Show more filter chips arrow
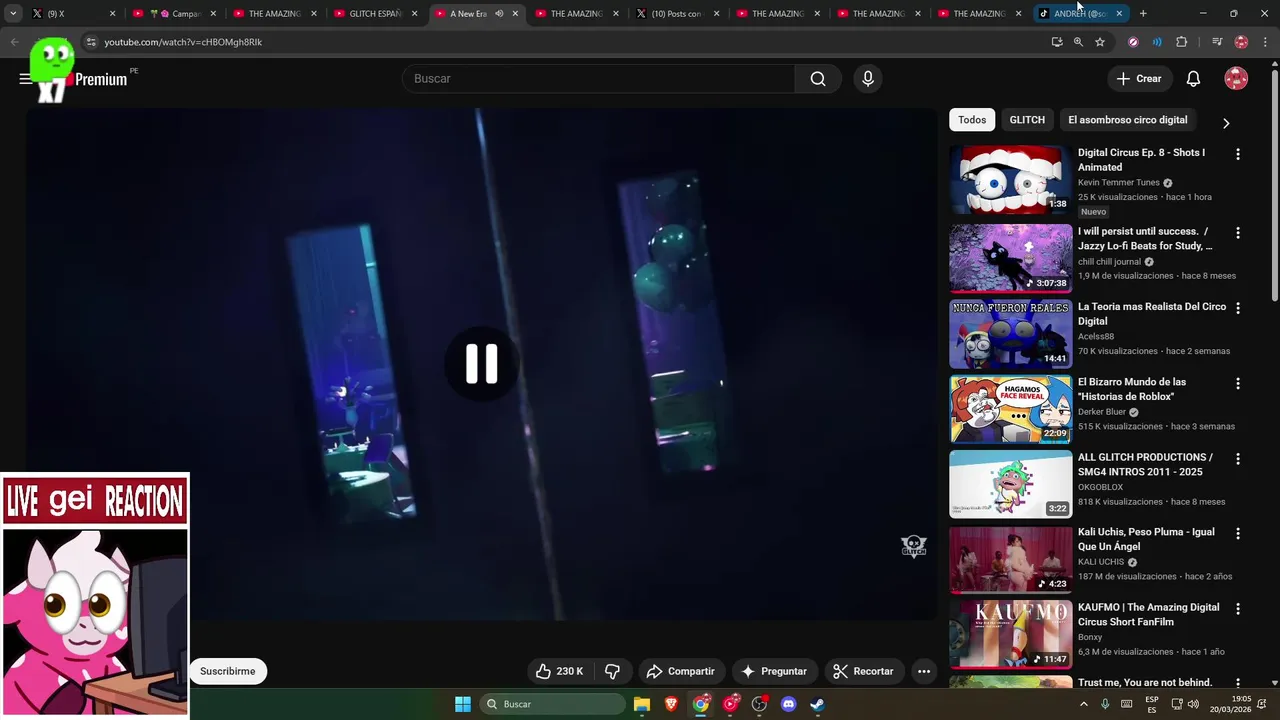This screenshot has height=720, width=1280. 1226,123
